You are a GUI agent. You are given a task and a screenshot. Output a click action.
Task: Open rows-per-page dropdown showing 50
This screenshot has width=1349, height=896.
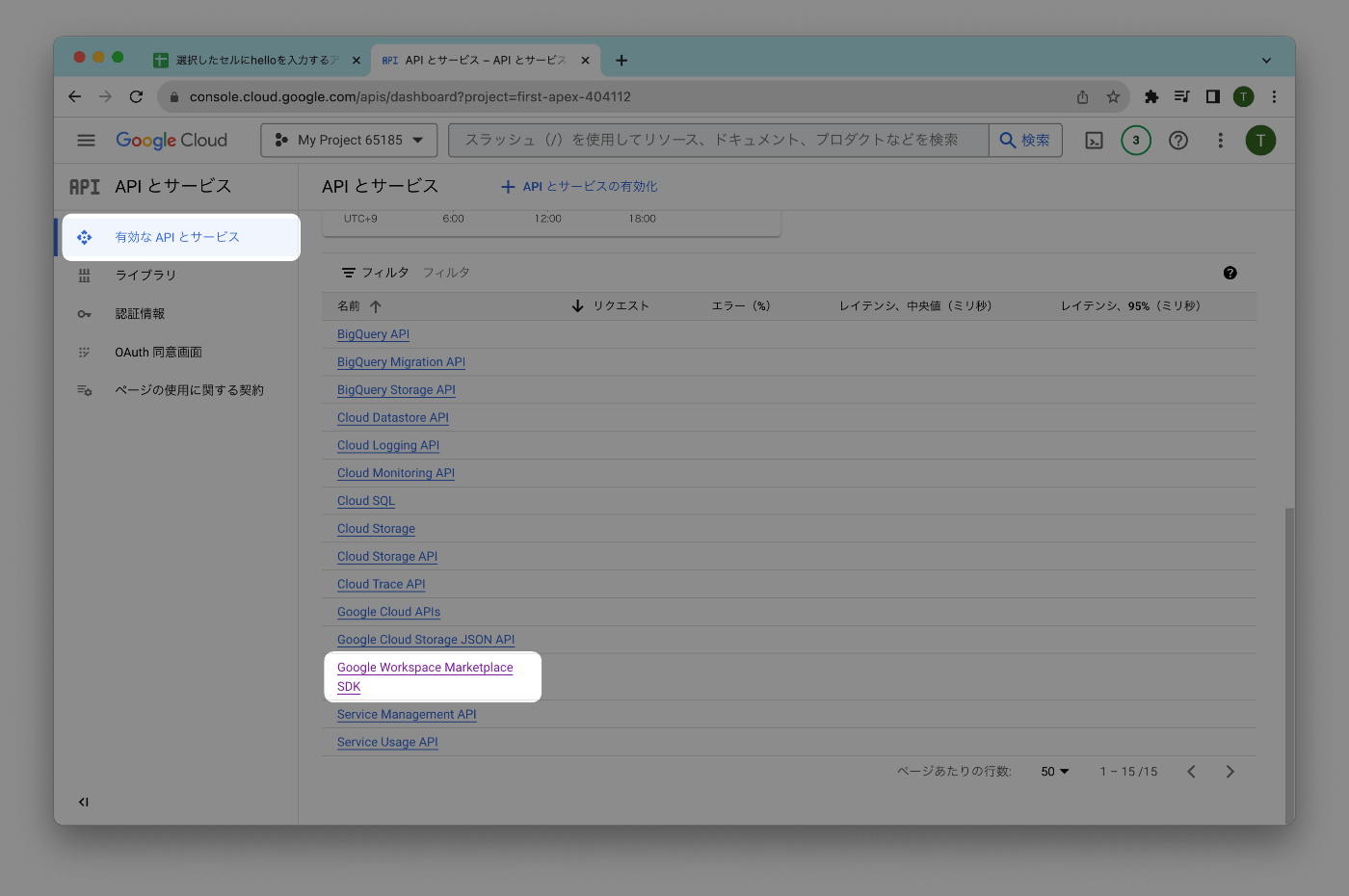1055,772
